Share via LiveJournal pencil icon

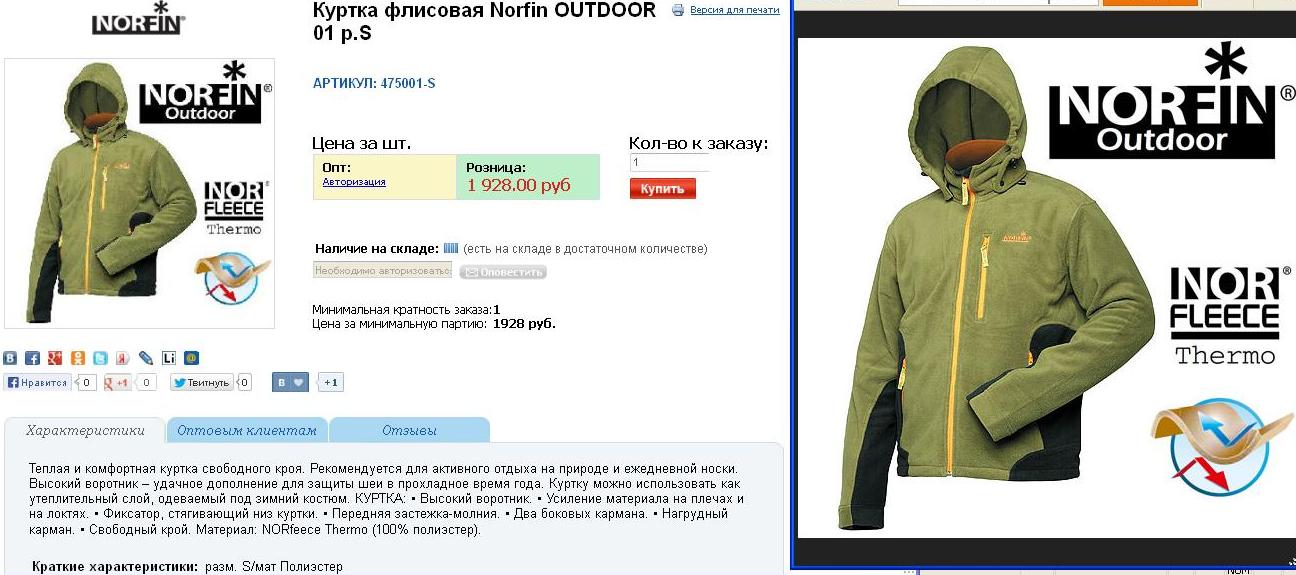(146, 358)
